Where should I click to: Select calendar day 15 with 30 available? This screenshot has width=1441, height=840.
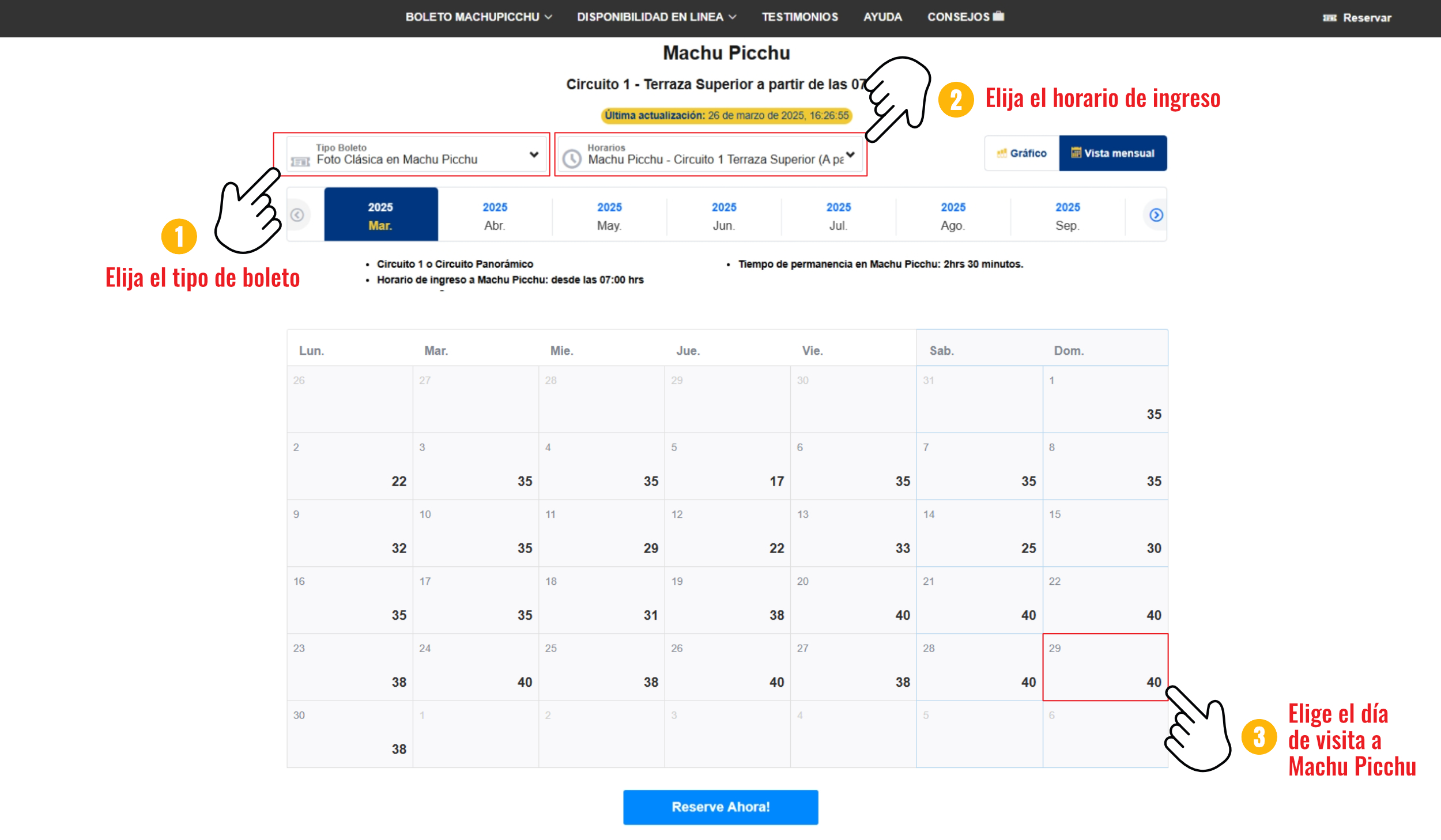point(1105,533)
